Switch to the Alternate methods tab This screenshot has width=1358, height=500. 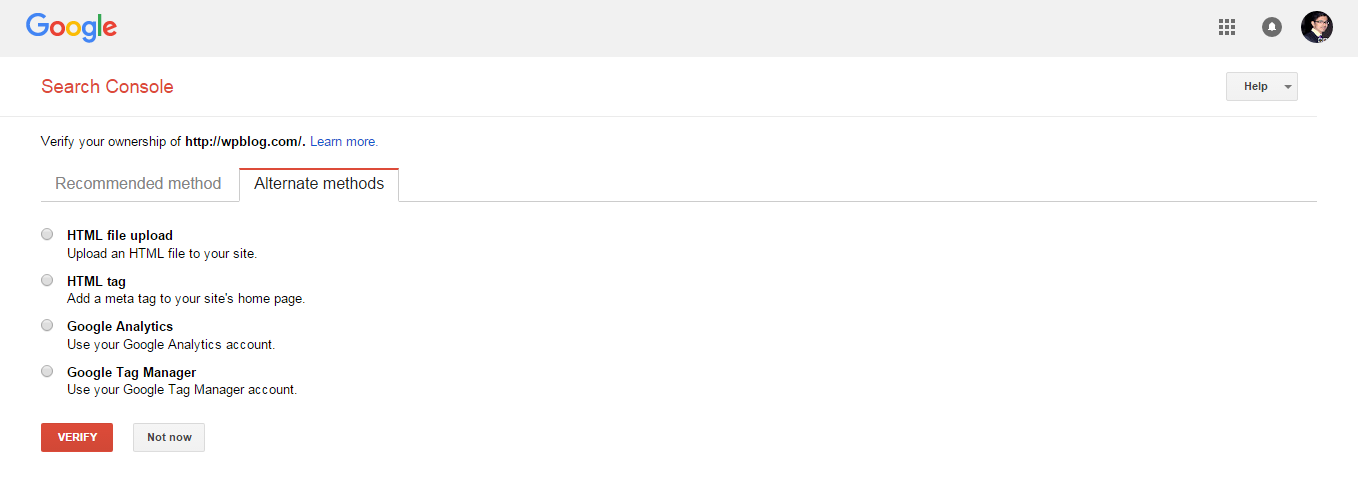tap(319, 184)
